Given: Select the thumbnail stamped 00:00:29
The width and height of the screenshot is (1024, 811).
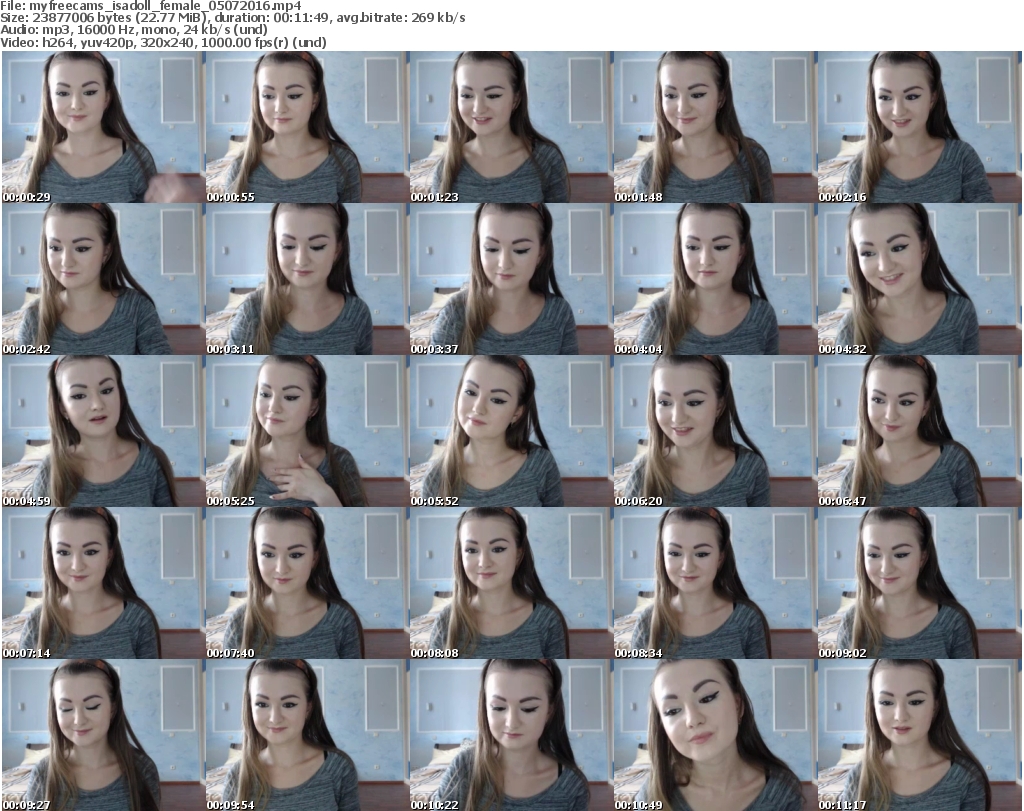Looking at the screenshot, I should 103,127.
